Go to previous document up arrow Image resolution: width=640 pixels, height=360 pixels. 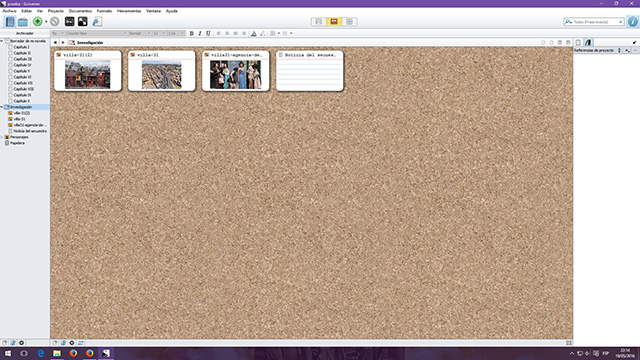point(543,42)
